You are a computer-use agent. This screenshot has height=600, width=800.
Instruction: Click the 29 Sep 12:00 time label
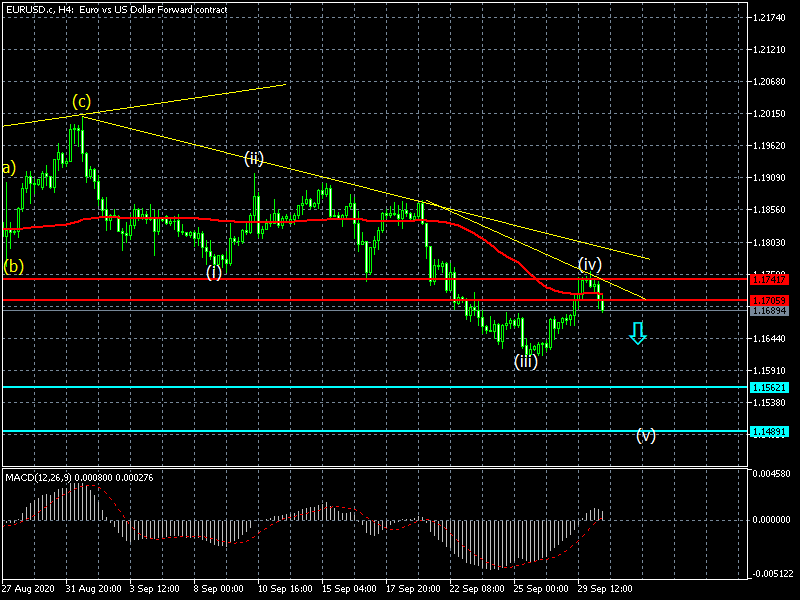pos(605,589)
